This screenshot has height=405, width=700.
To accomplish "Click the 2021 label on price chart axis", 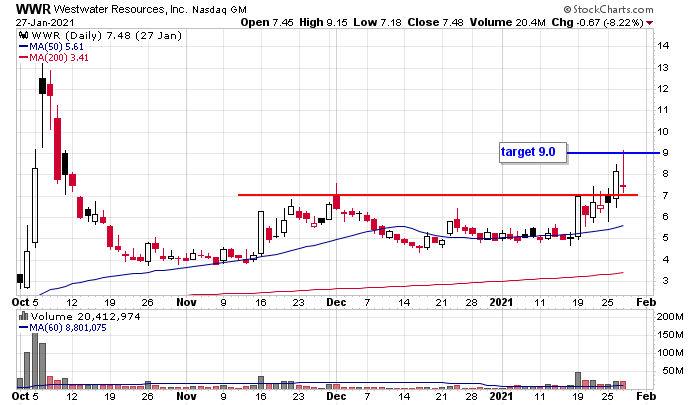I will pos(501,302).
